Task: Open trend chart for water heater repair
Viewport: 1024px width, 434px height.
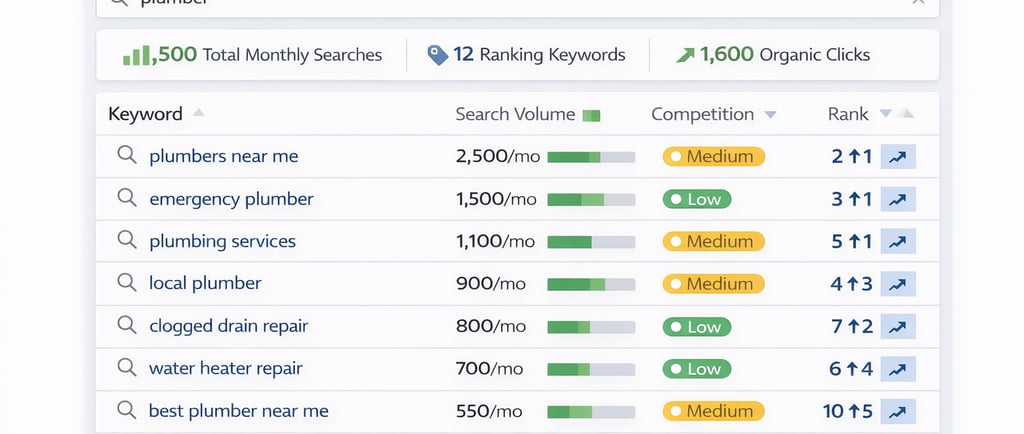Action: (x=898, y=369)
